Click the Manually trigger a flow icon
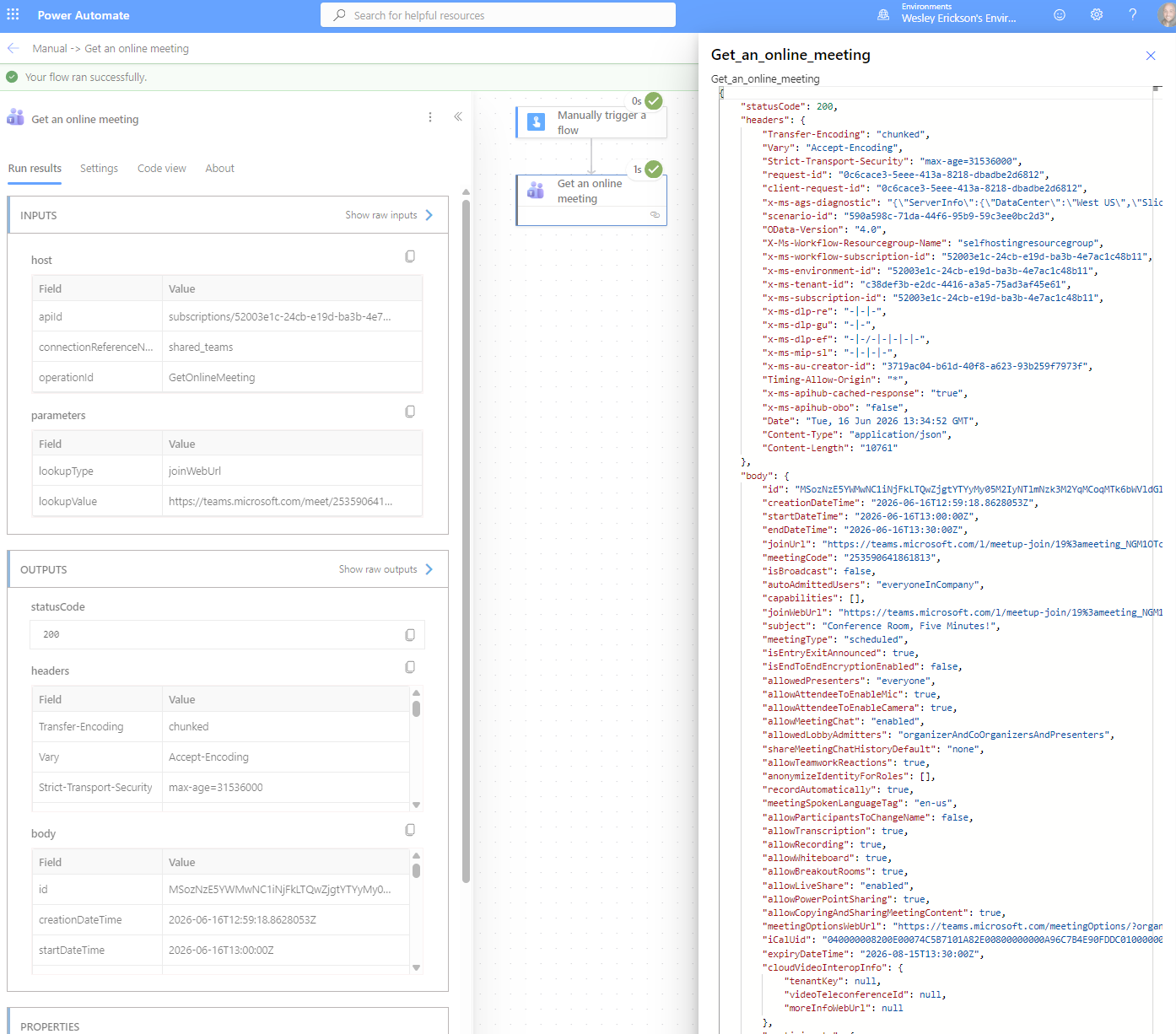Viewport: 1176px width, 1034px height. click(x=536, y=122)
